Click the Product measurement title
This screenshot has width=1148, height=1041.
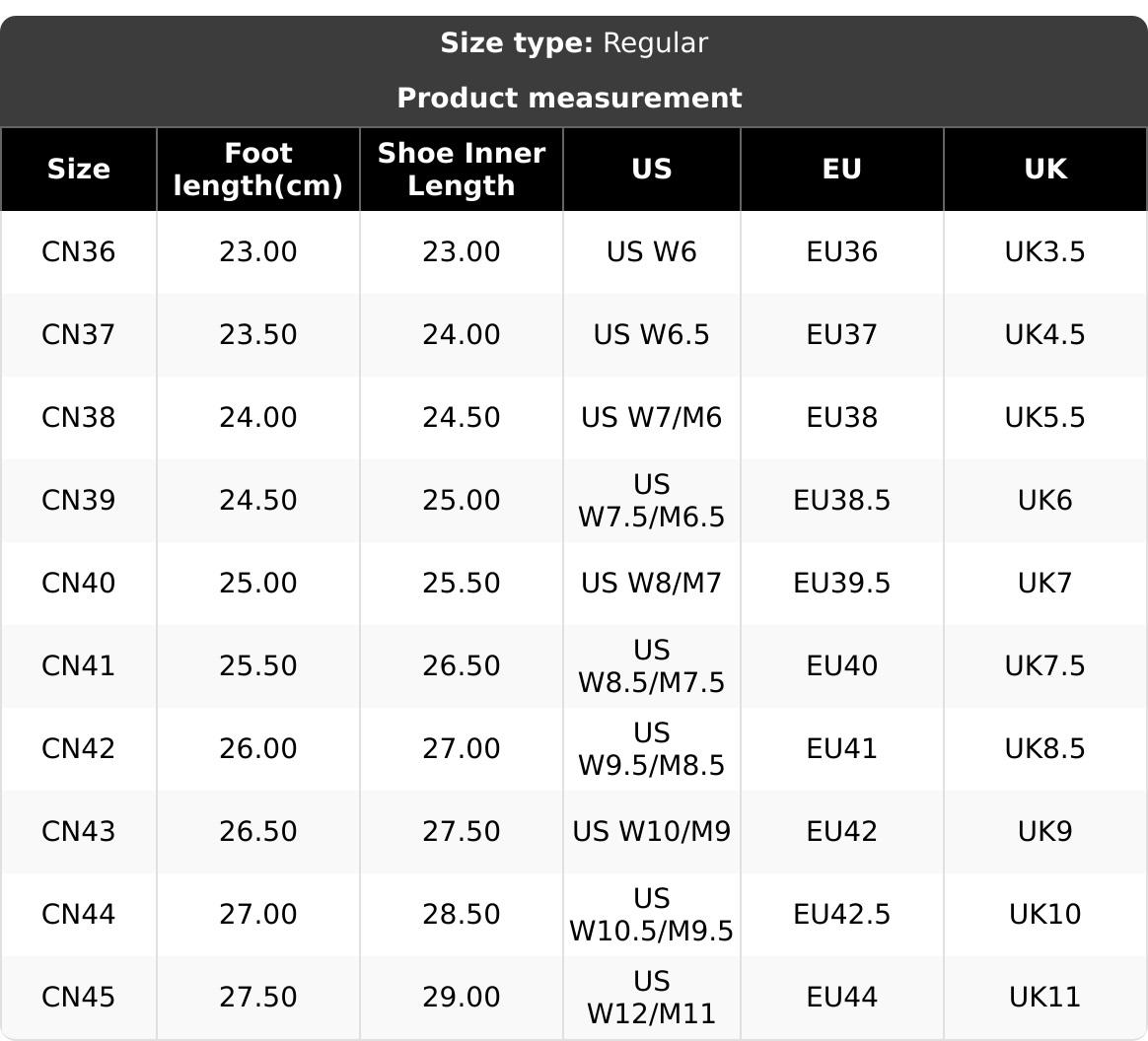click(569, 99)
